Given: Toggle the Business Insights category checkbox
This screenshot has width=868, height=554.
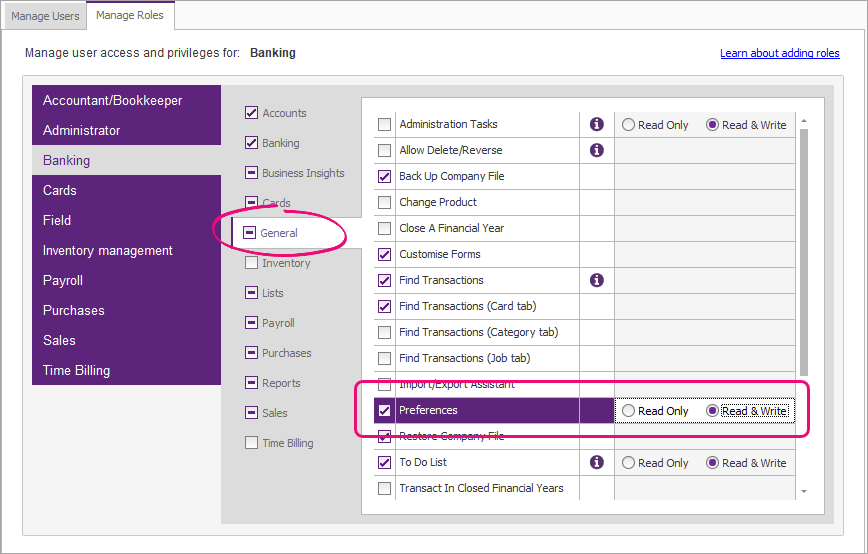Looking at the screenshot, I should [251, 173].
